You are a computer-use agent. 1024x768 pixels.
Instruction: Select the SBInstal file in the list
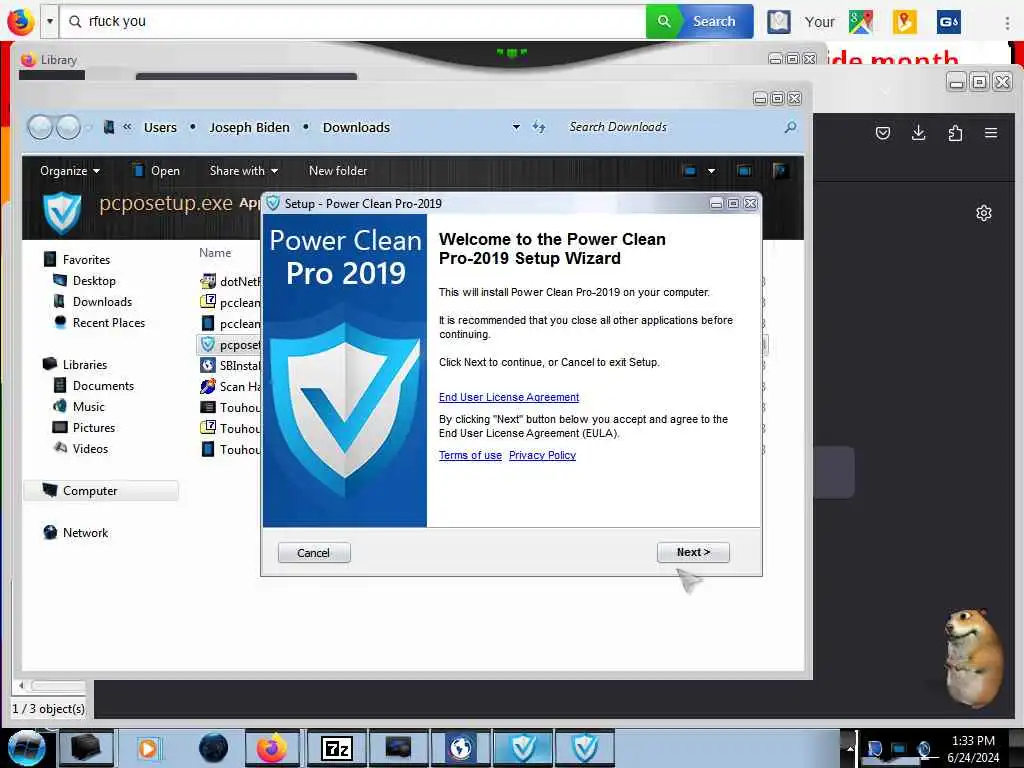229,366
